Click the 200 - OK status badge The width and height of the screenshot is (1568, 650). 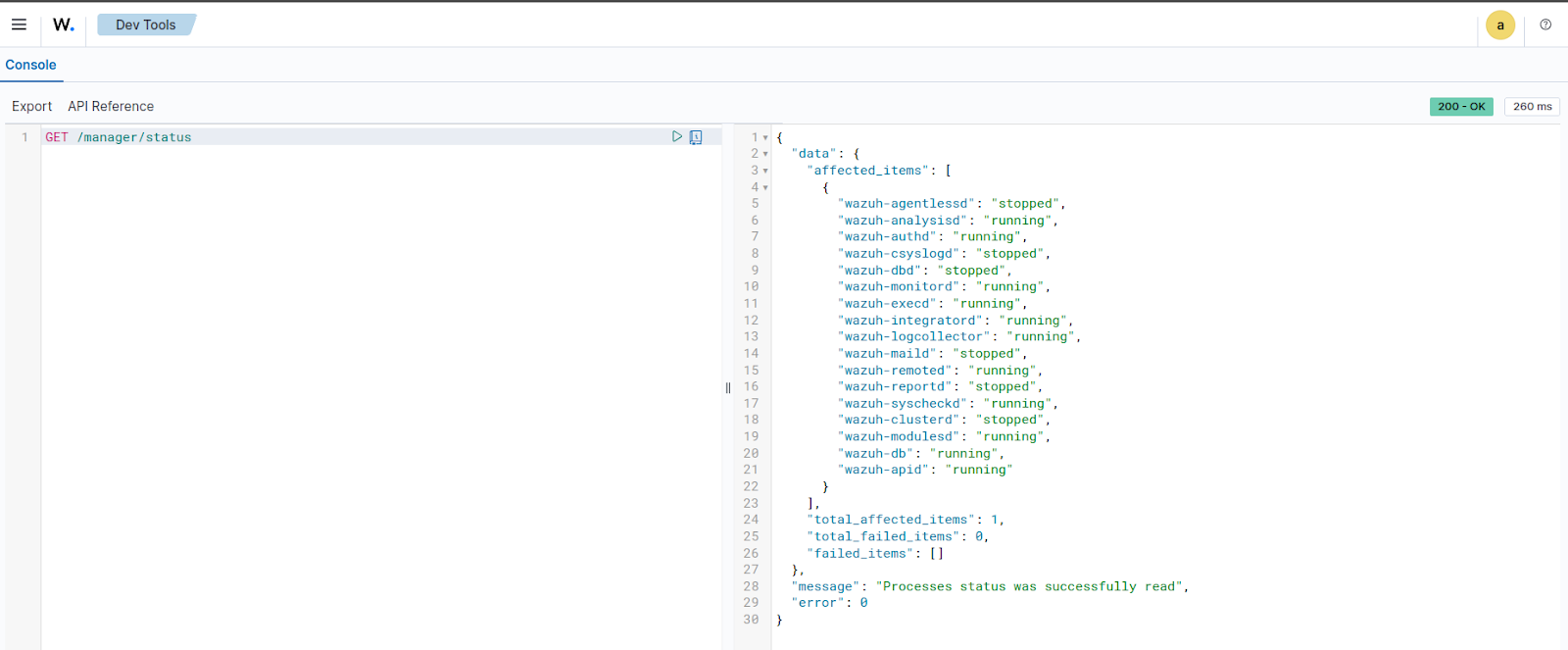pyautogui.click(x=1461, y=106)
